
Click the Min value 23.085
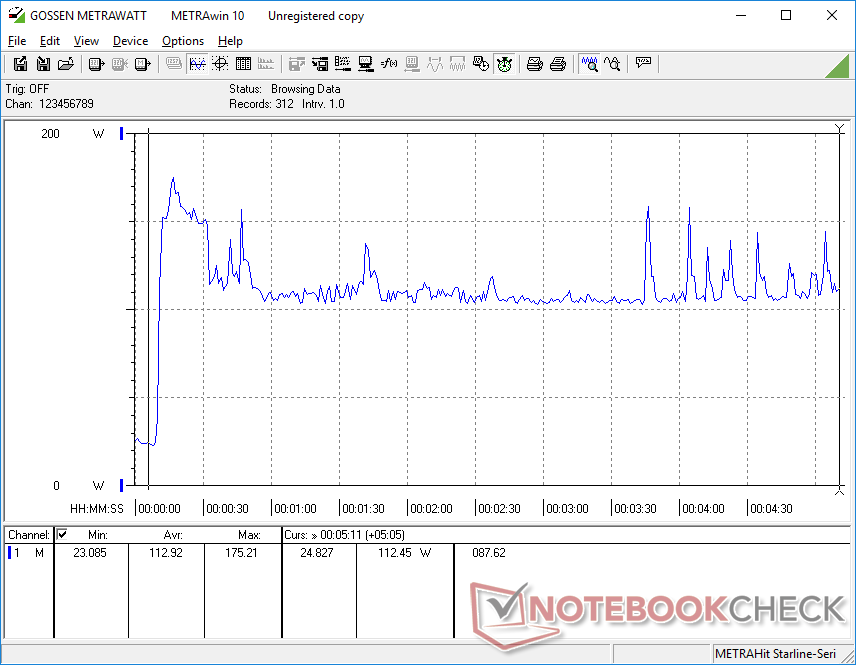tap(90, 553)
